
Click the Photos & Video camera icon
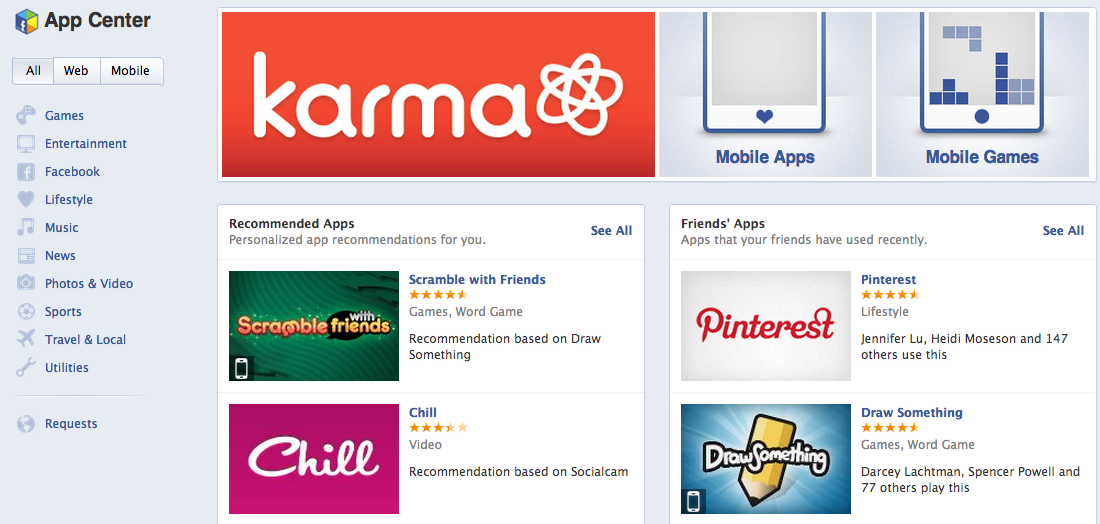coord(26,283)
